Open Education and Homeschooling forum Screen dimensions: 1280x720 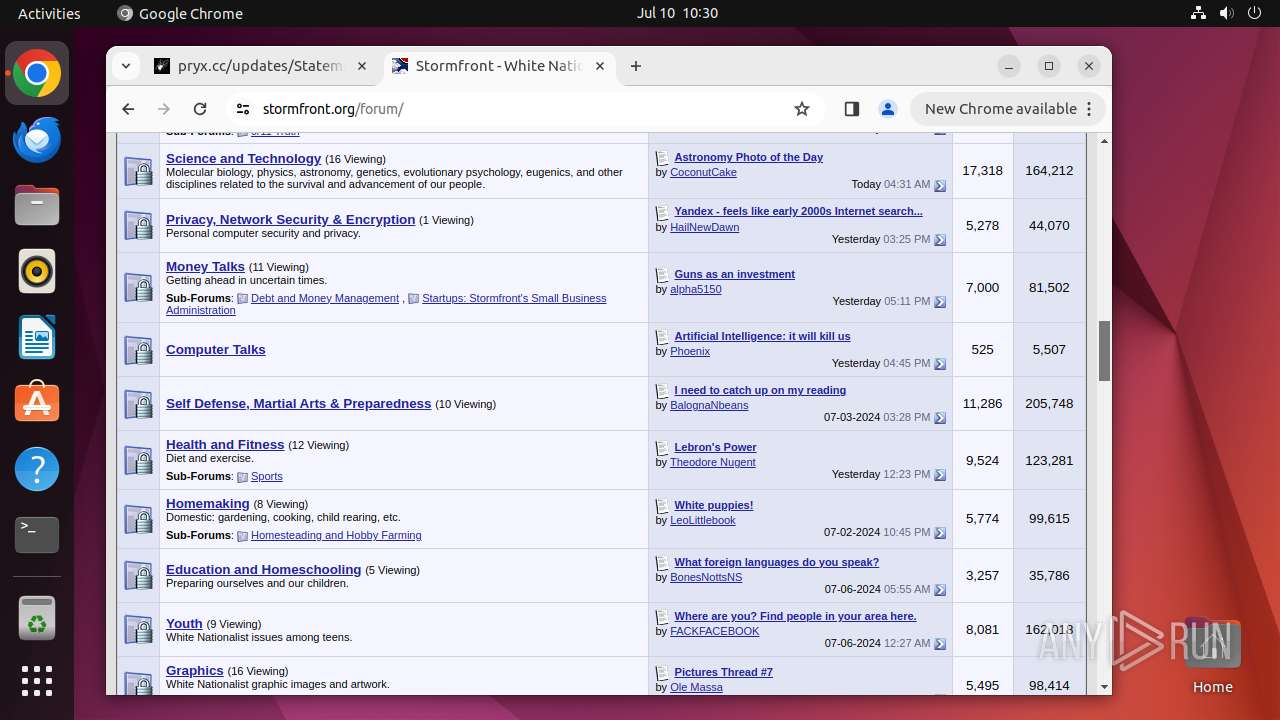click(x=264, y=569)
